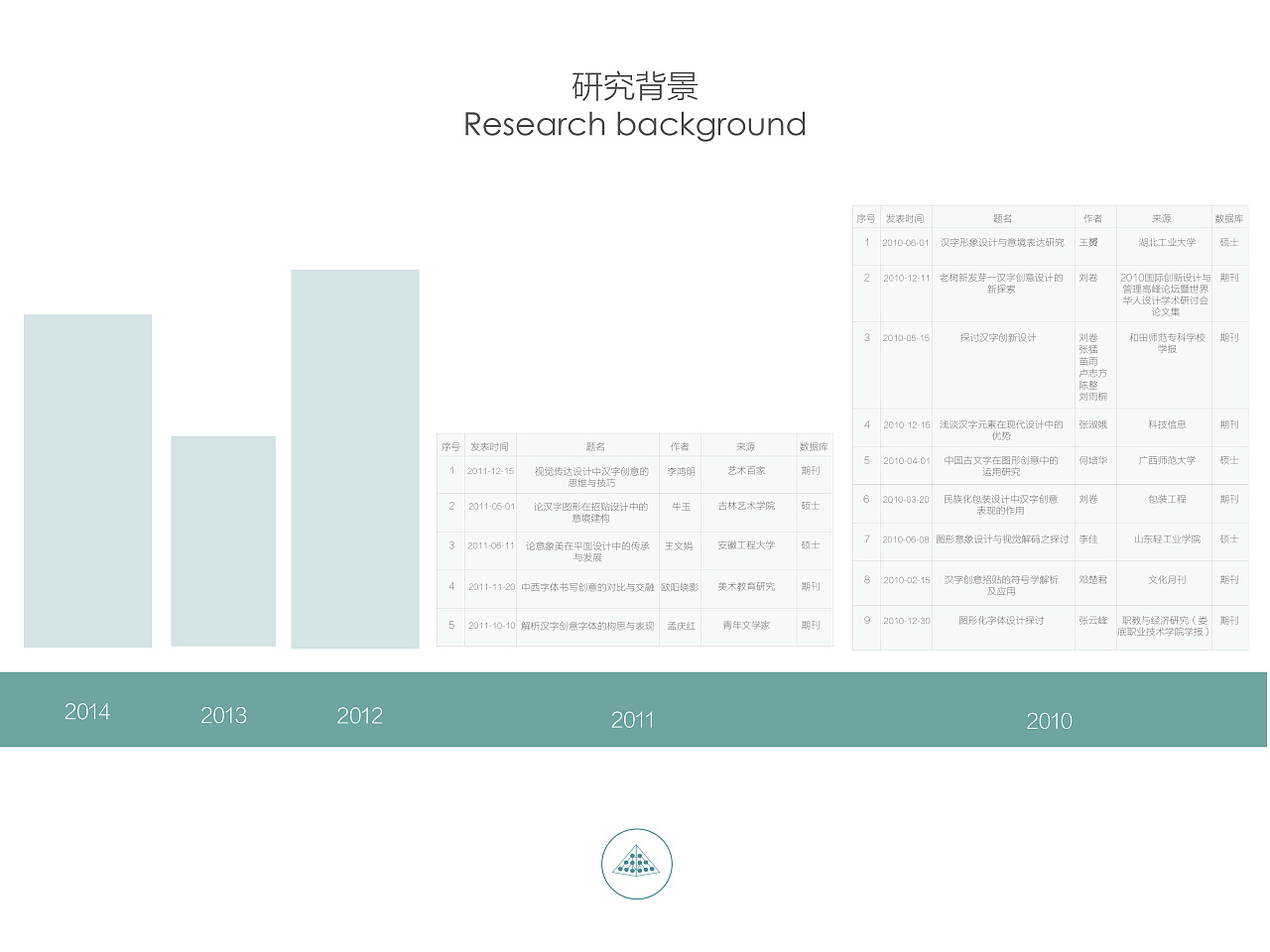Click source 山东轻工业学院

click(1167, 539)
